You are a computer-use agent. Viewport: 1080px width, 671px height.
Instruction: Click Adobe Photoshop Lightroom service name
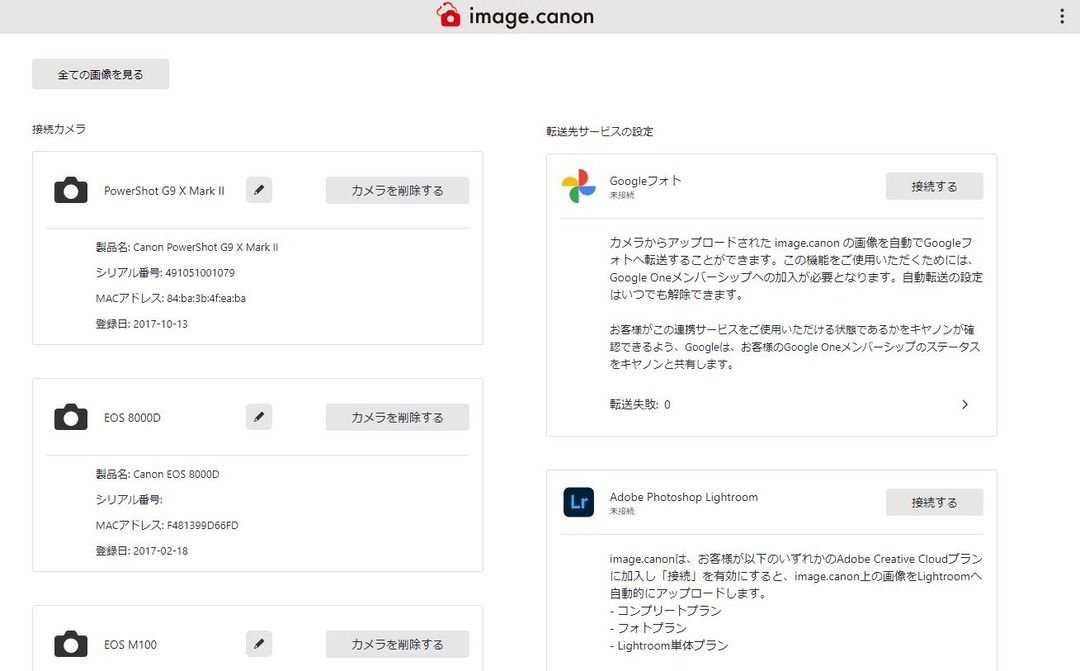[683, 497]
